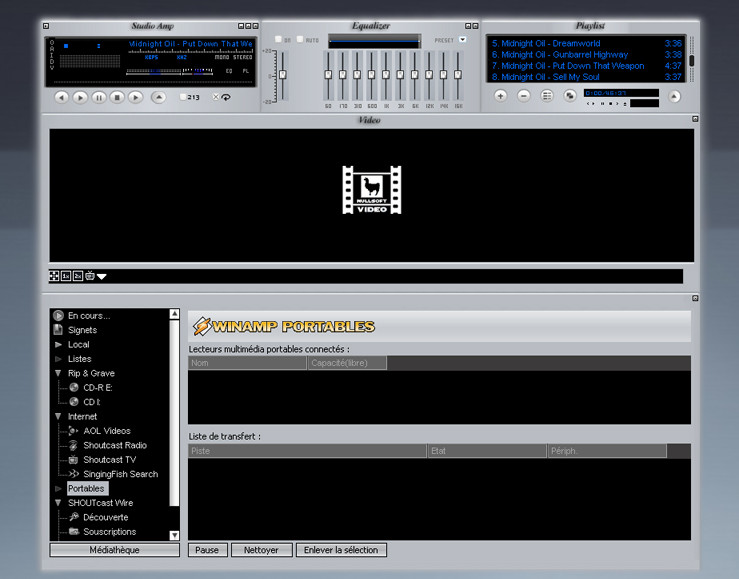The image size is (739, 579).
Task: Toggle the shuffle checkbox next to 213
Action: click(183, 97)
